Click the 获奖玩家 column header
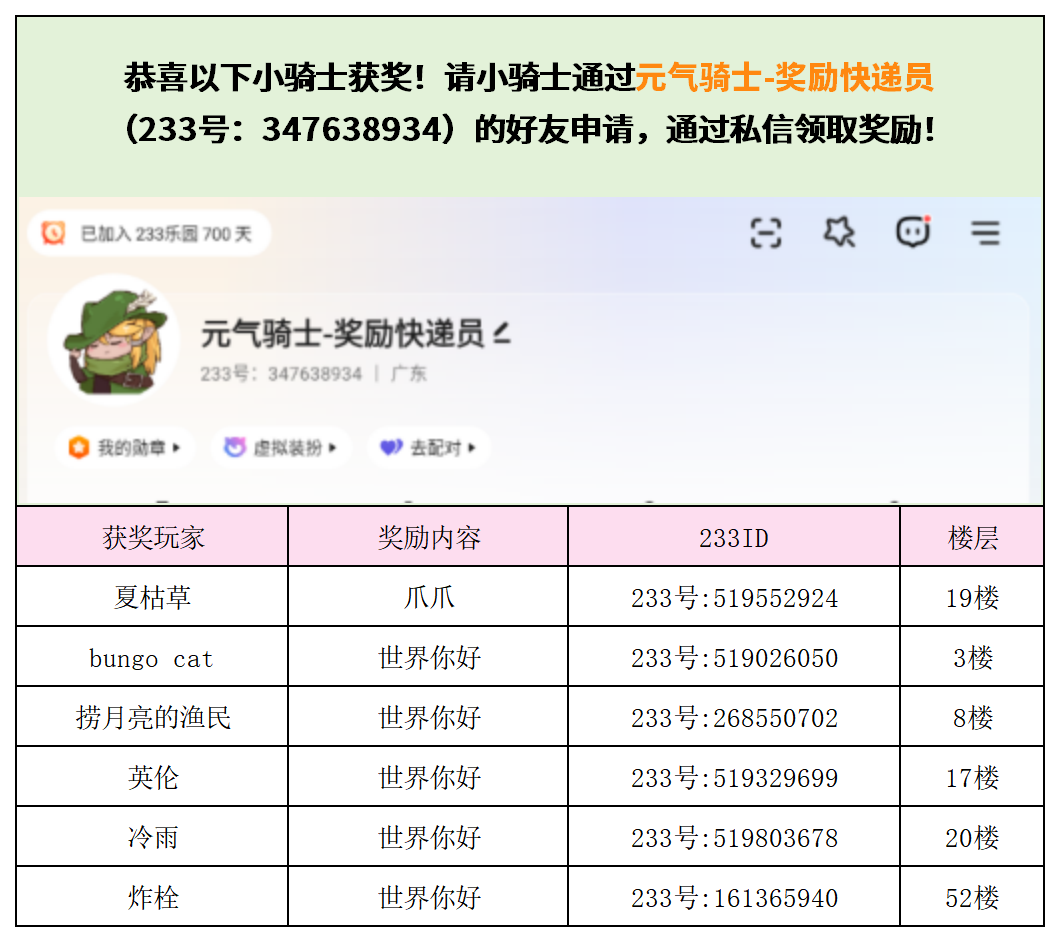This screenshot has height=942, width=1060. (x=153, y=537)
